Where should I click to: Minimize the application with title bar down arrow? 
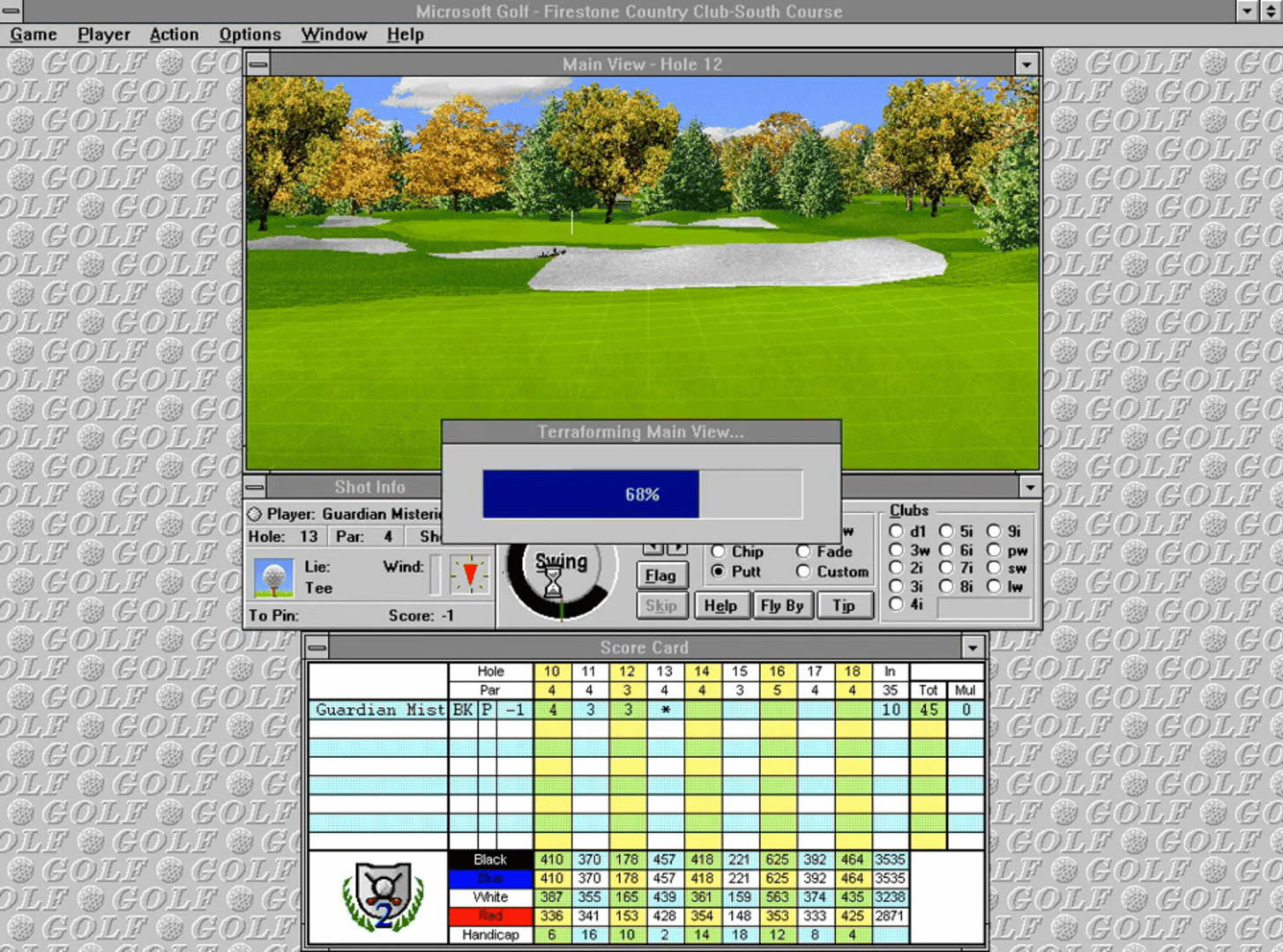(x=1247, y=11)
